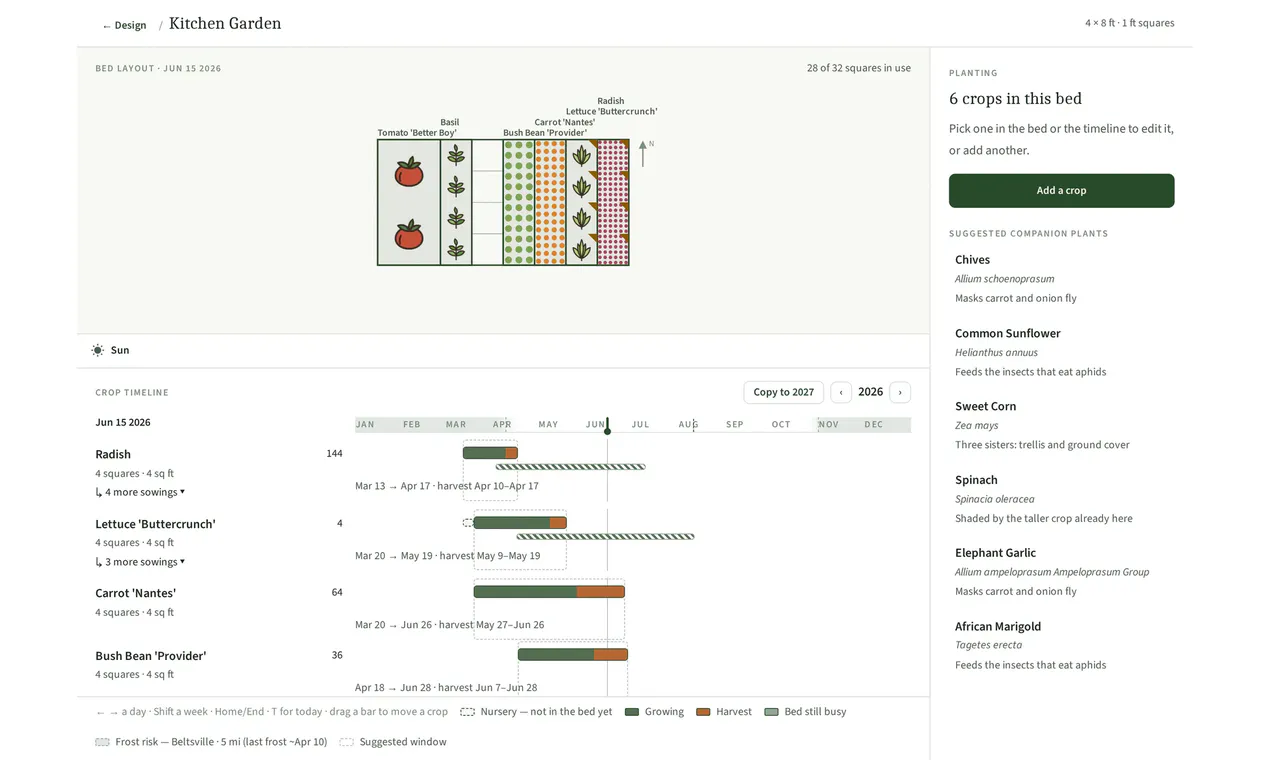Viewport: 1270px width, 760px height.
Task: Choose Common Sunflower from the companion plants
Action: point(1062,352)
